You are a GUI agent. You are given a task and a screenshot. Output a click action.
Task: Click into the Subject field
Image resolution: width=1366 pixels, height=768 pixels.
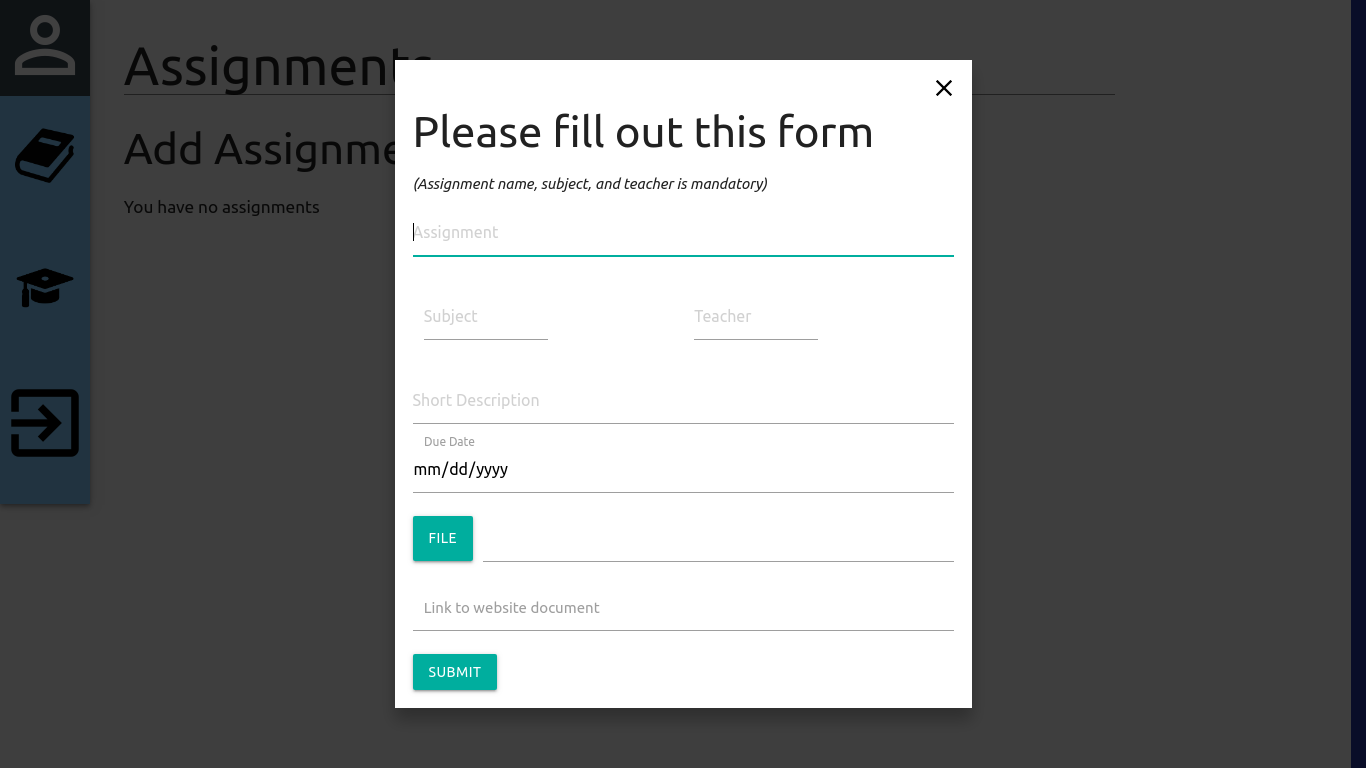[486, 317]
